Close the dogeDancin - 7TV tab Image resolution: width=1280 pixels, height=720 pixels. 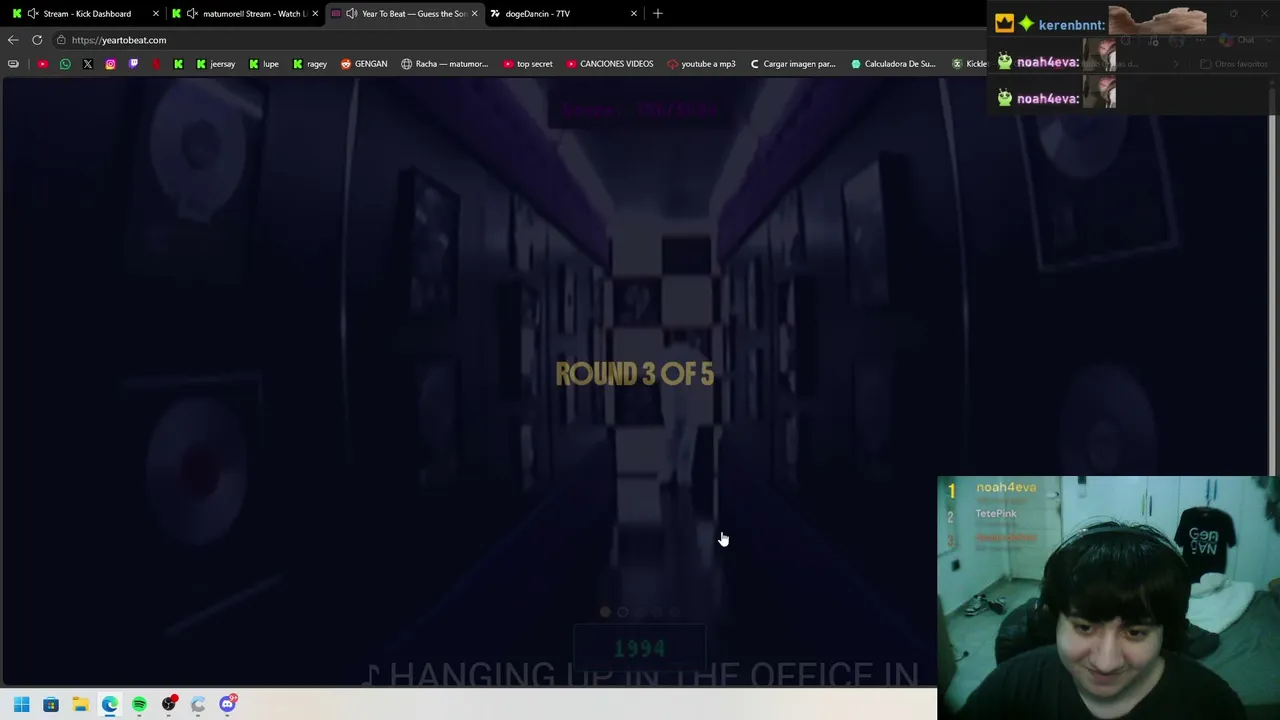pos(633,14)
